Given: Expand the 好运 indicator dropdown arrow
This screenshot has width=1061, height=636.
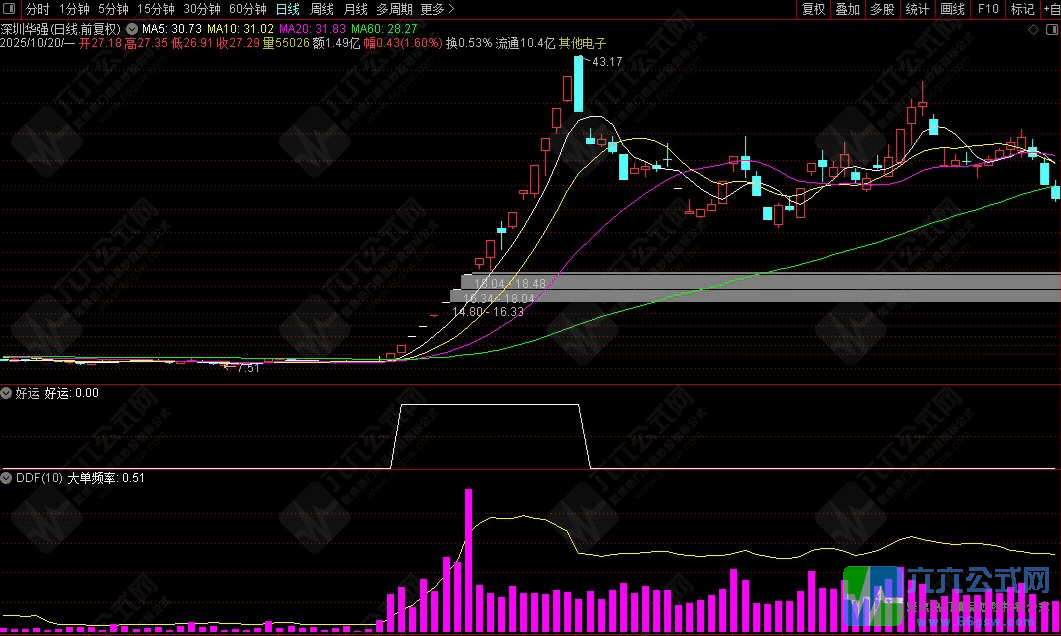Looking at the screenshot, I should tap(7, 393).
